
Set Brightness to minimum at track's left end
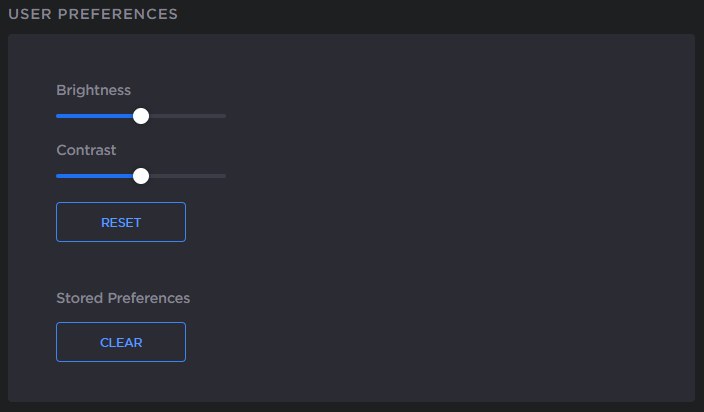[x=57, y=116]
